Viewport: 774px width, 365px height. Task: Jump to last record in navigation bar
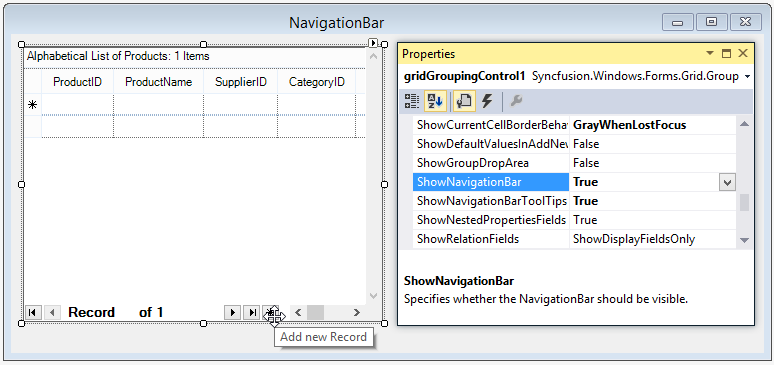pyautogui.click(x=252, y=312)
